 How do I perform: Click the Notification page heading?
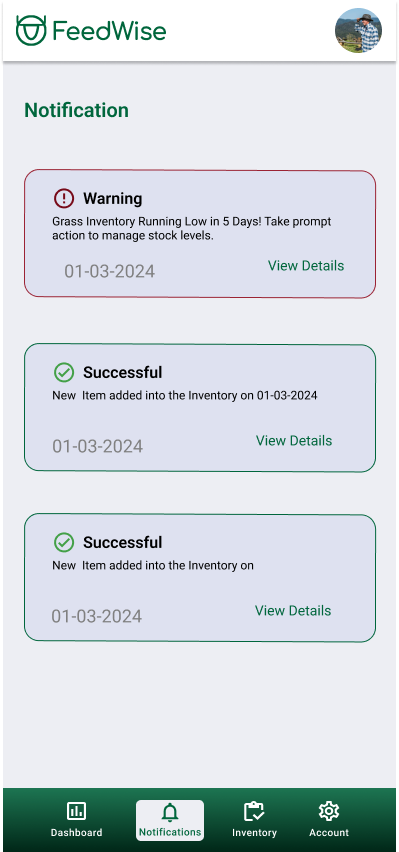coord(77,110)
